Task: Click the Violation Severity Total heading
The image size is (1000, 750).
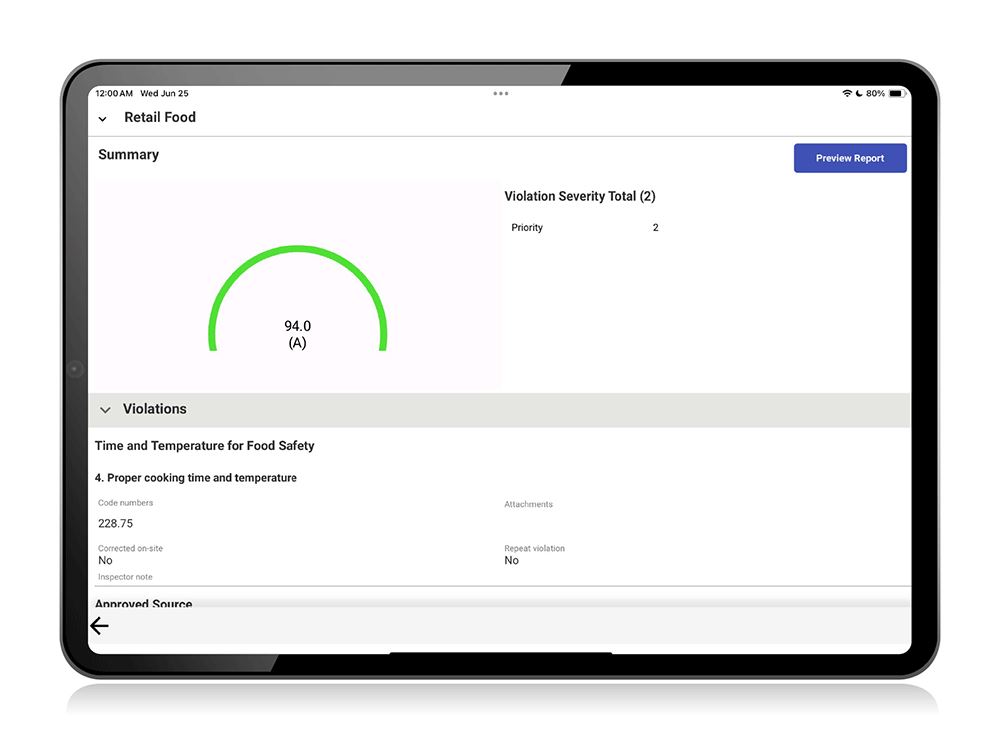Action: click(580, 196)
